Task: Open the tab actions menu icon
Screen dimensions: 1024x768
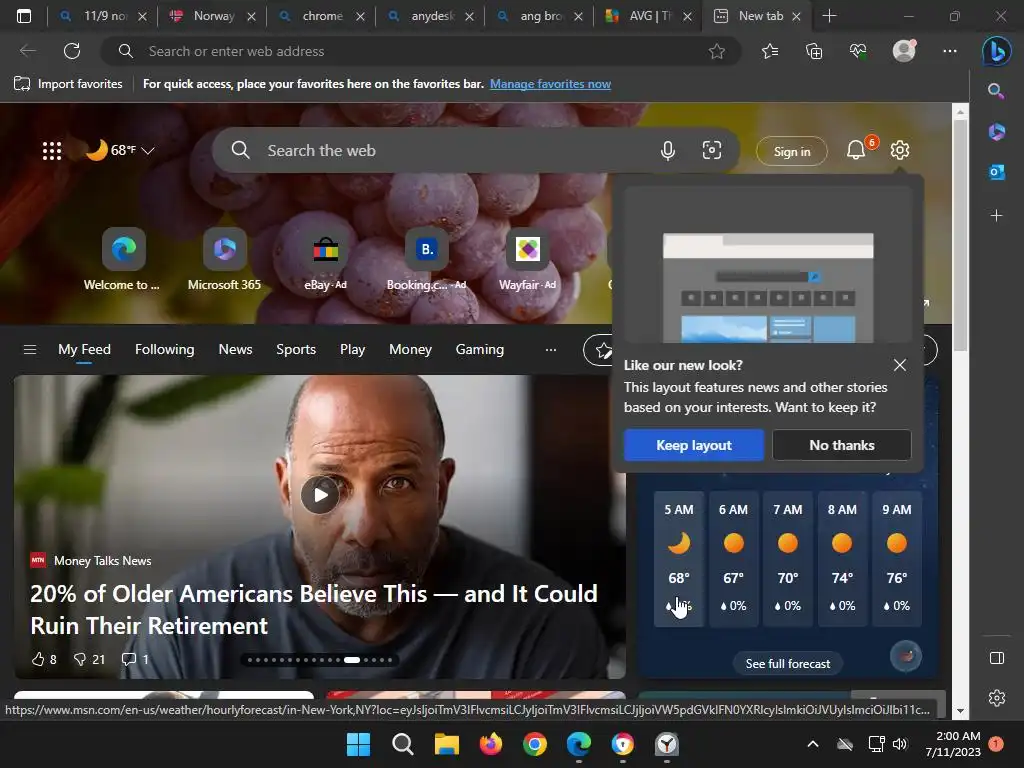Action: [x=24, y=16]
